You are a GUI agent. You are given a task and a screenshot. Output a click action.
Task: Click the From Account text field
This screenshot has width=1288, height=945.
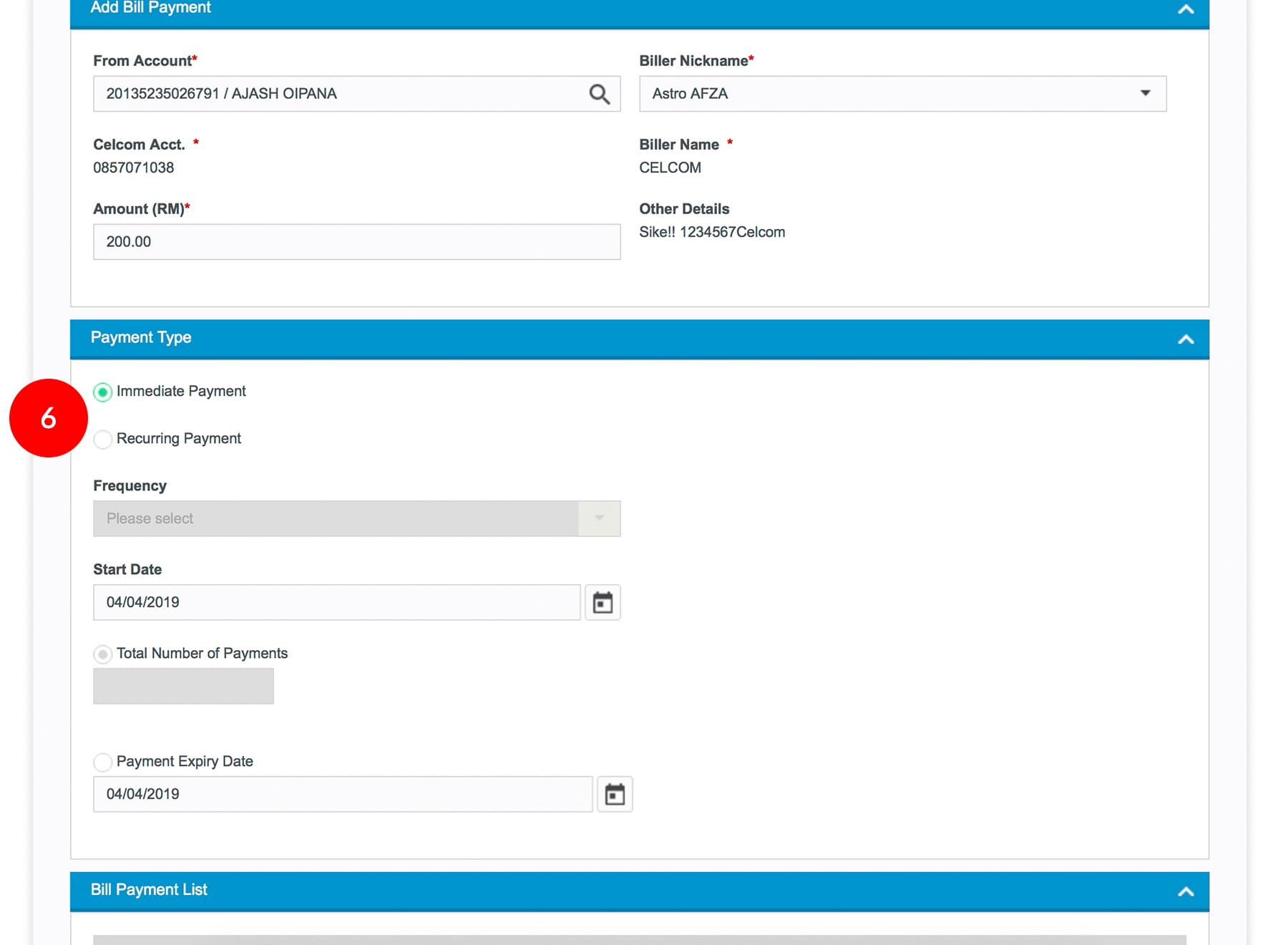point(336,94)
